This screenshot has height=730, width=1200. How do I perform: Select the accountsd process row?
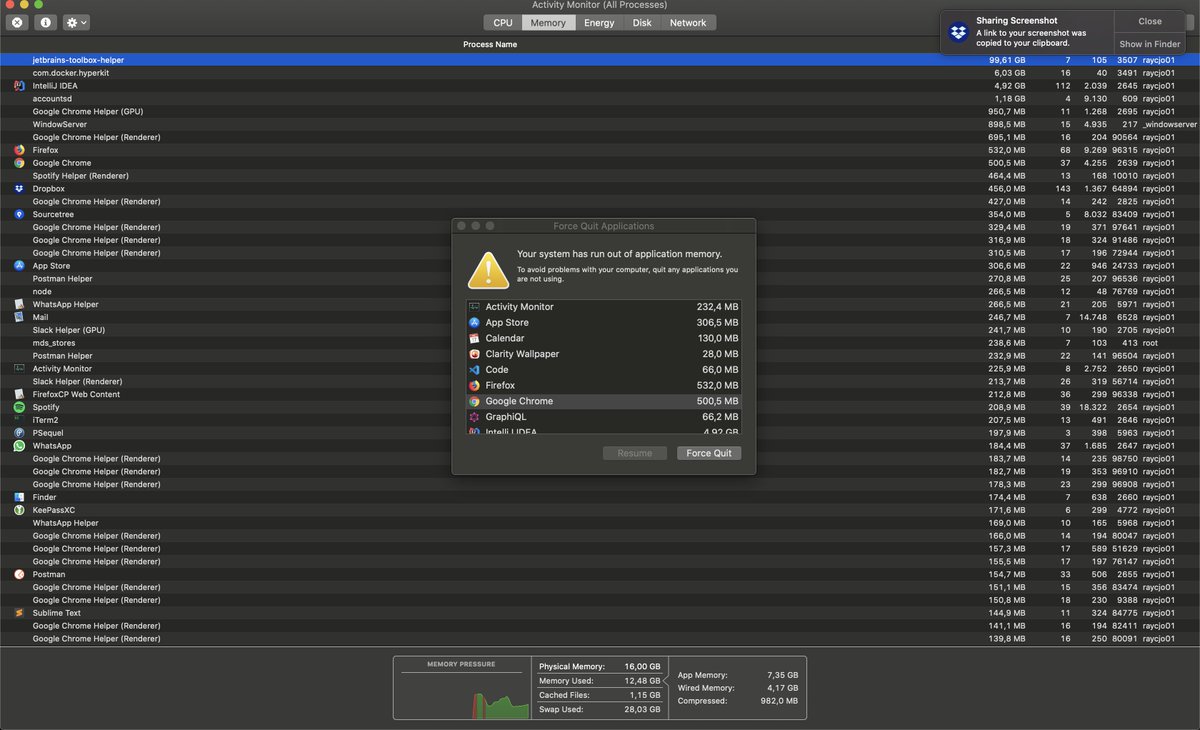[x=600, y=99]
